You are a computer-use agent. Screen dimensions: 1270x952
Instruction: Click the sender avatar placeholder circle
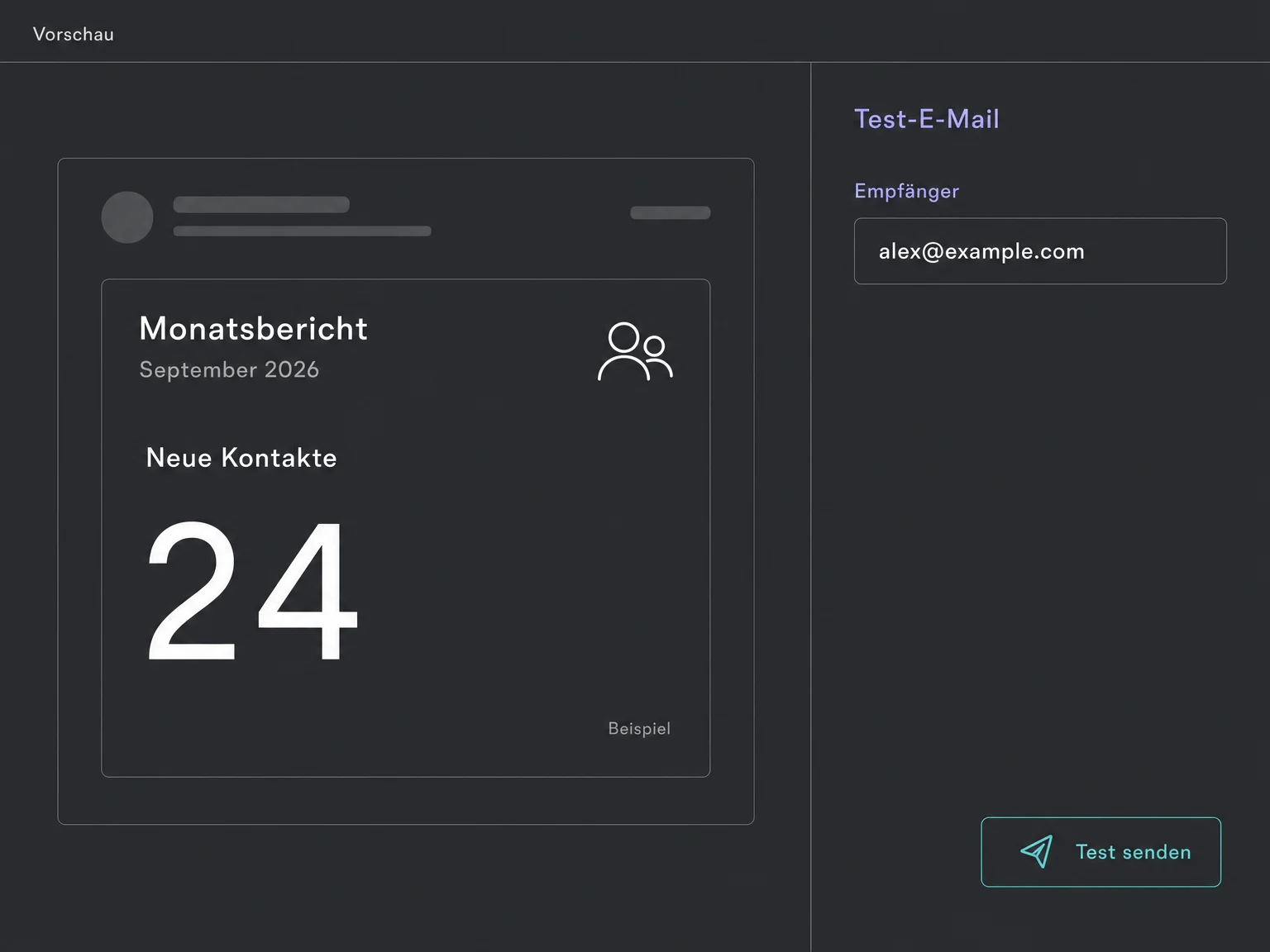[127, 217]
